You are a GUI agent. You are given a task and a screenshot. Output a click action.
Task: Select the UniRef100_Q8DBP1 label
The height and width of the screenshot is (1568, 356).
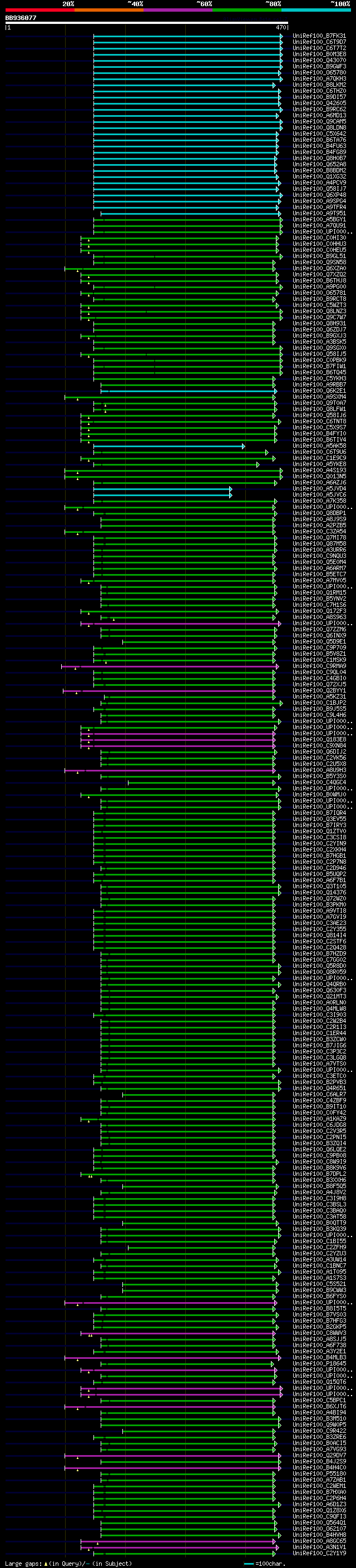319,513
